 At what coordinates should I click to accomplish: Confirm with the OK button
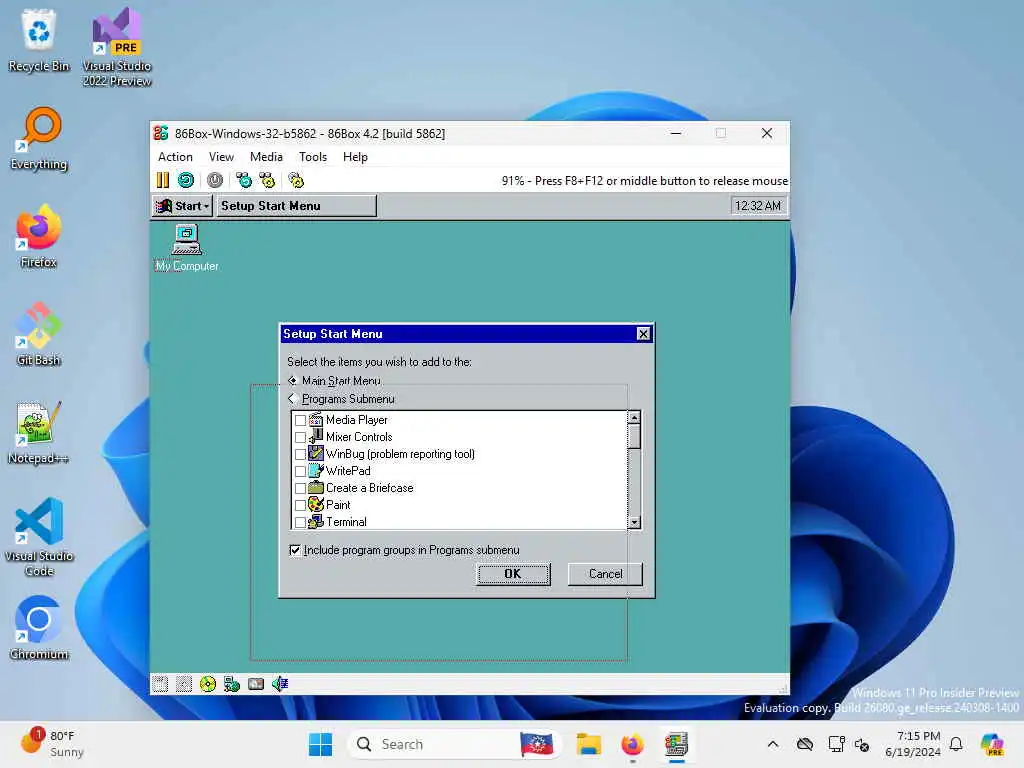[513, 574]
